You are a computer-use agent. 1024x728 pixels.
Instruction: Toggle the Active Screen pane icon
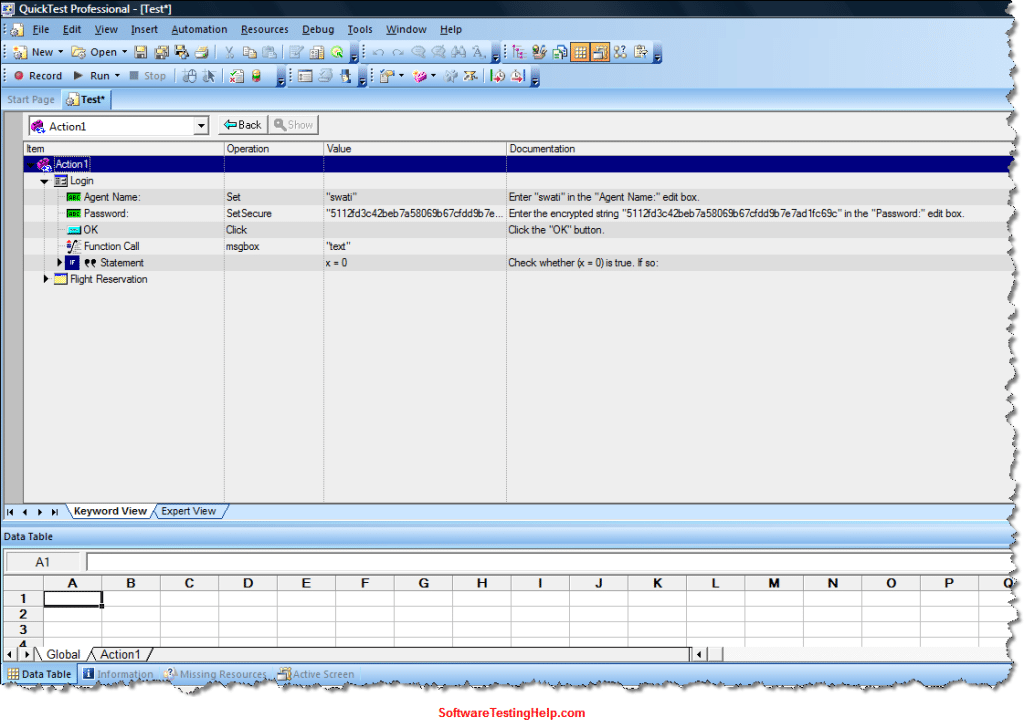[x=601, y=51]
